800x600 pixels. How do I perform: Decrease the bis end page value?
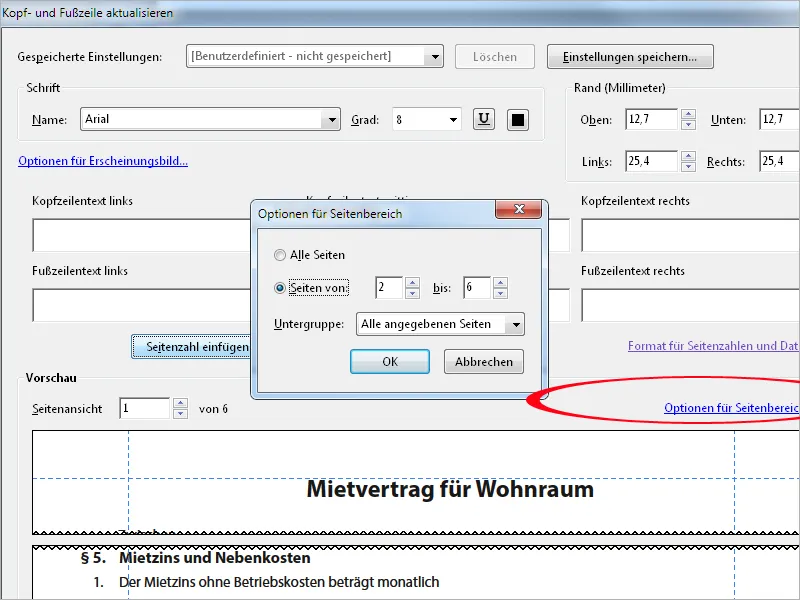click(x=501, y=293)
